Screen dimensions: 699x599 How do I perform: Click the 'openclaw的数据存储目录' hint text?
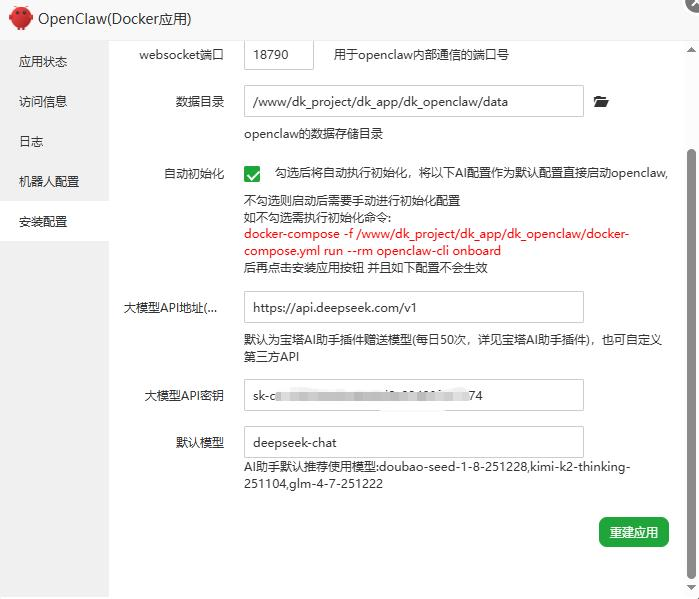click(x=313, y=134)
